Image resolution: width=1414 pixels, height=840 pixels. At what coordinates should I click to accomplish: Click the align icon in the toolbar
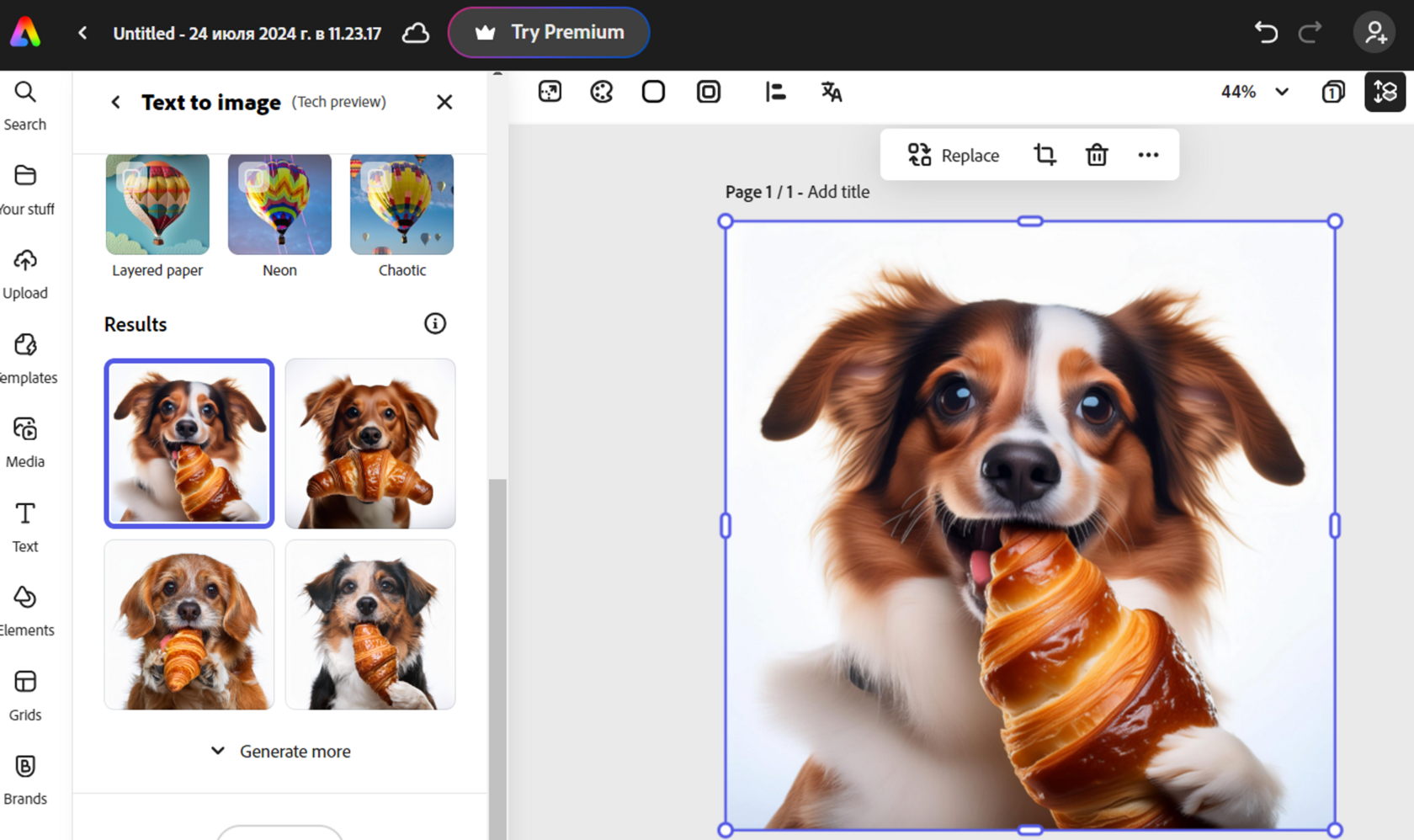pyautogui.click(x=775, y=92)
